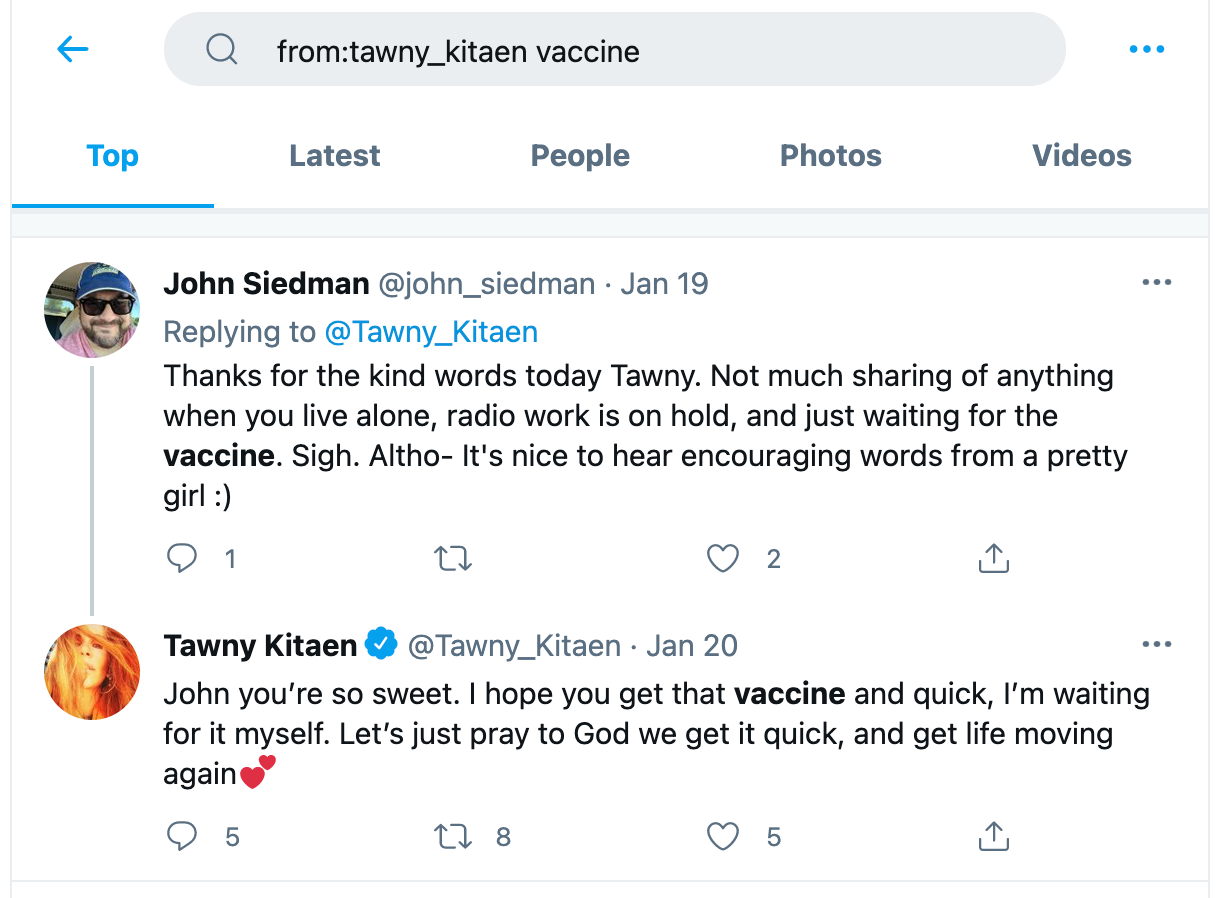The image size is (1226, 898).
Task: Open the @Tawny_Kitaen reply link
Action: point(431,331)
